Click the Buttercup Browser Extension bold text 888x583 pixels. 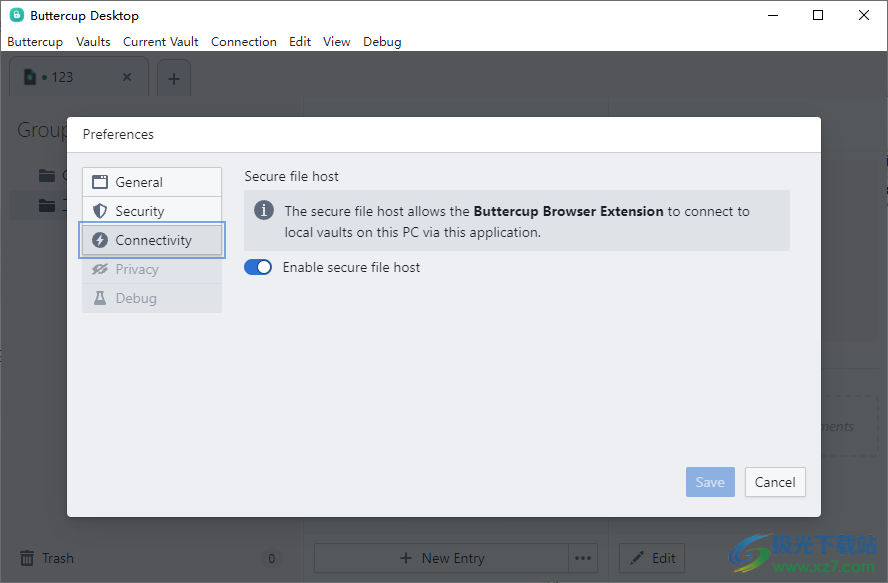[x=568, y=211]
